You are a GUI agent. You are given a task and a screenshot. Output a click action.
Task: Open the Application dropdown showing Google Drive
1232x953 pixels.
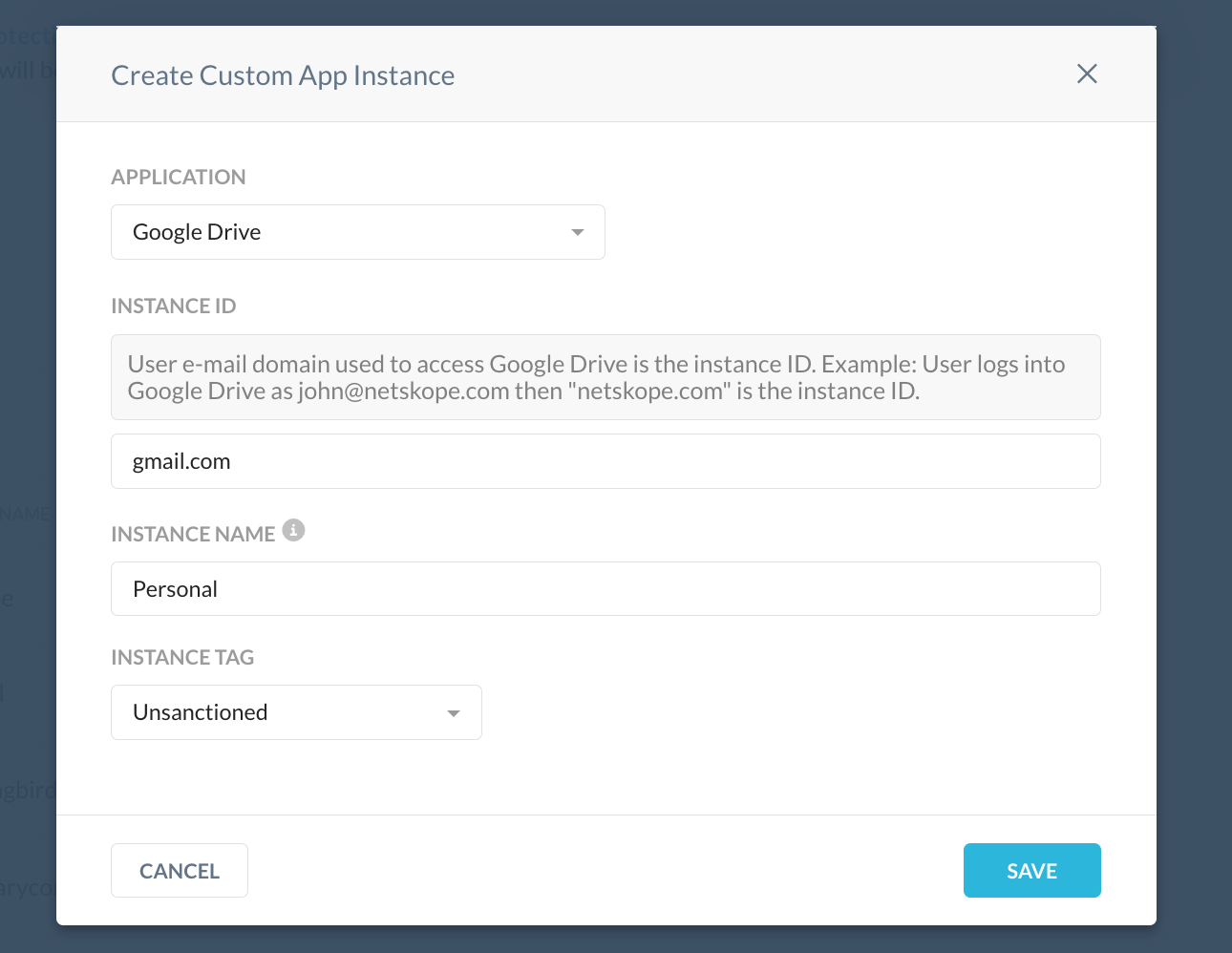point(358,232)
